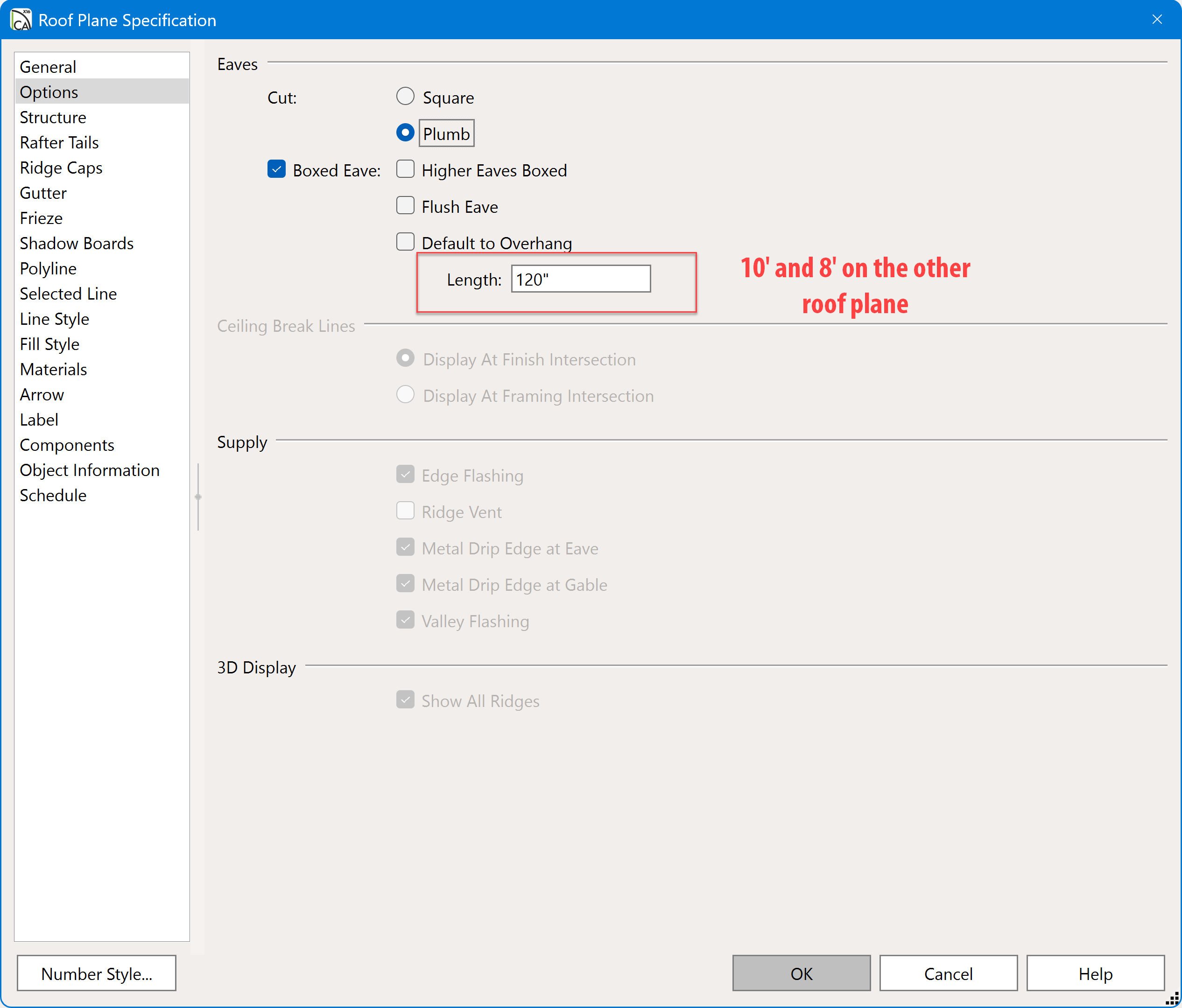
Task: Switch to the Structure panel
Action: (x=53, y=118)
